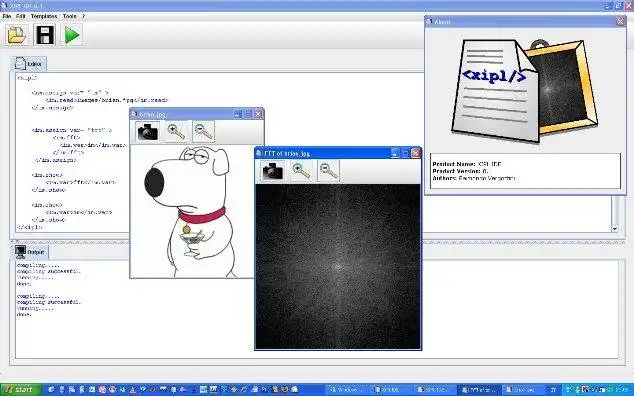Open the Edit menu
The width and height of the screenshot is (634, 396).
[21, 16]
